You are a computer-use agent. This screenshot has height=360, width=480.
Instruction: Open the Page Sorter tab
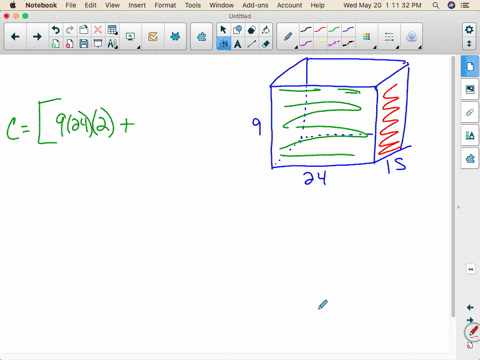(470, 66)
